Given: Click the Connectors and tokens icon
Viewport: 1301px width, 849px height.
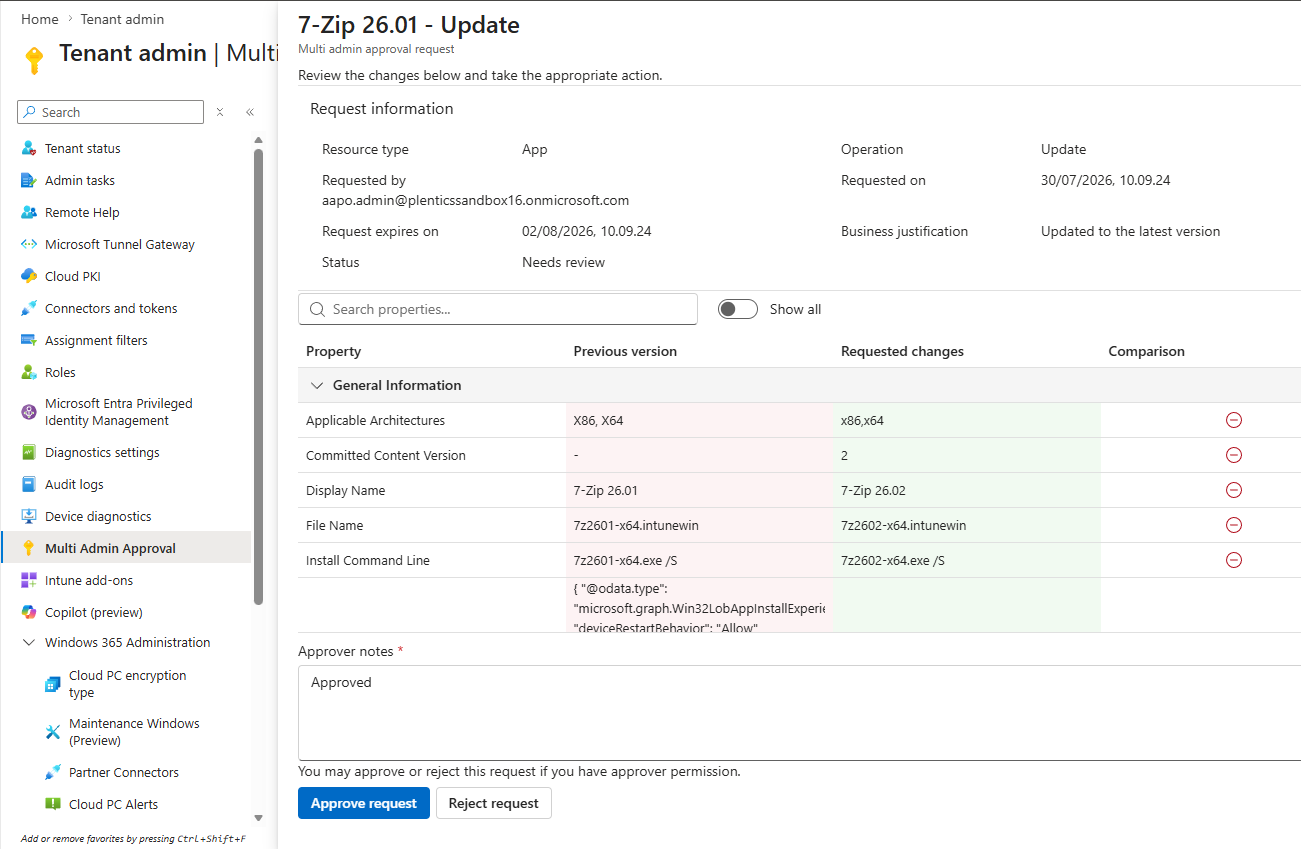Looking at the screenshot, I should 29,308.
